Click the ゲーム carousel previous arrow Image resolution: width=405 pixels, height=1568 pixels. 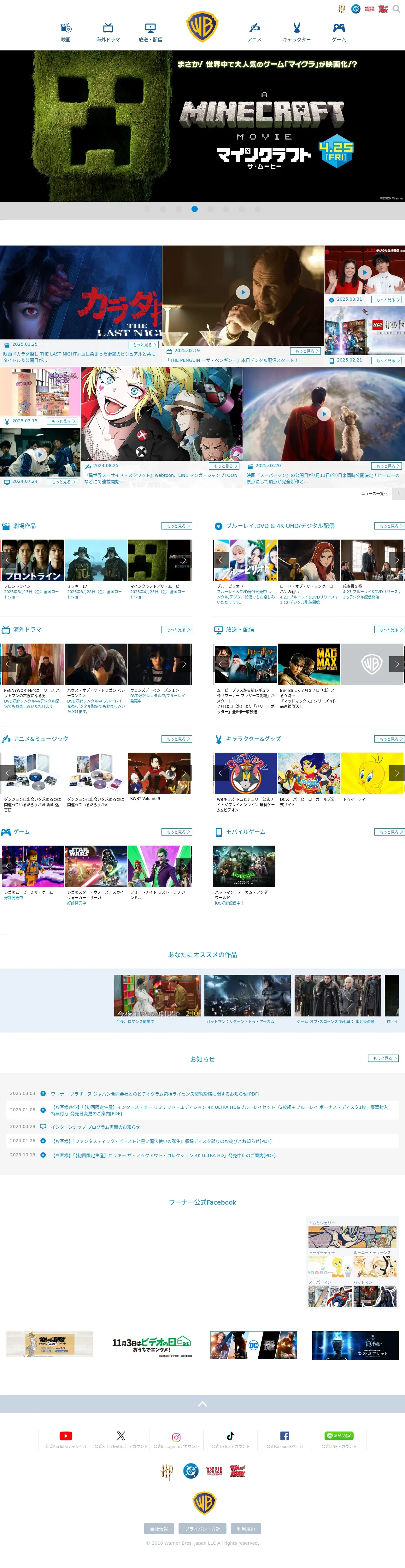coord(8,865)
